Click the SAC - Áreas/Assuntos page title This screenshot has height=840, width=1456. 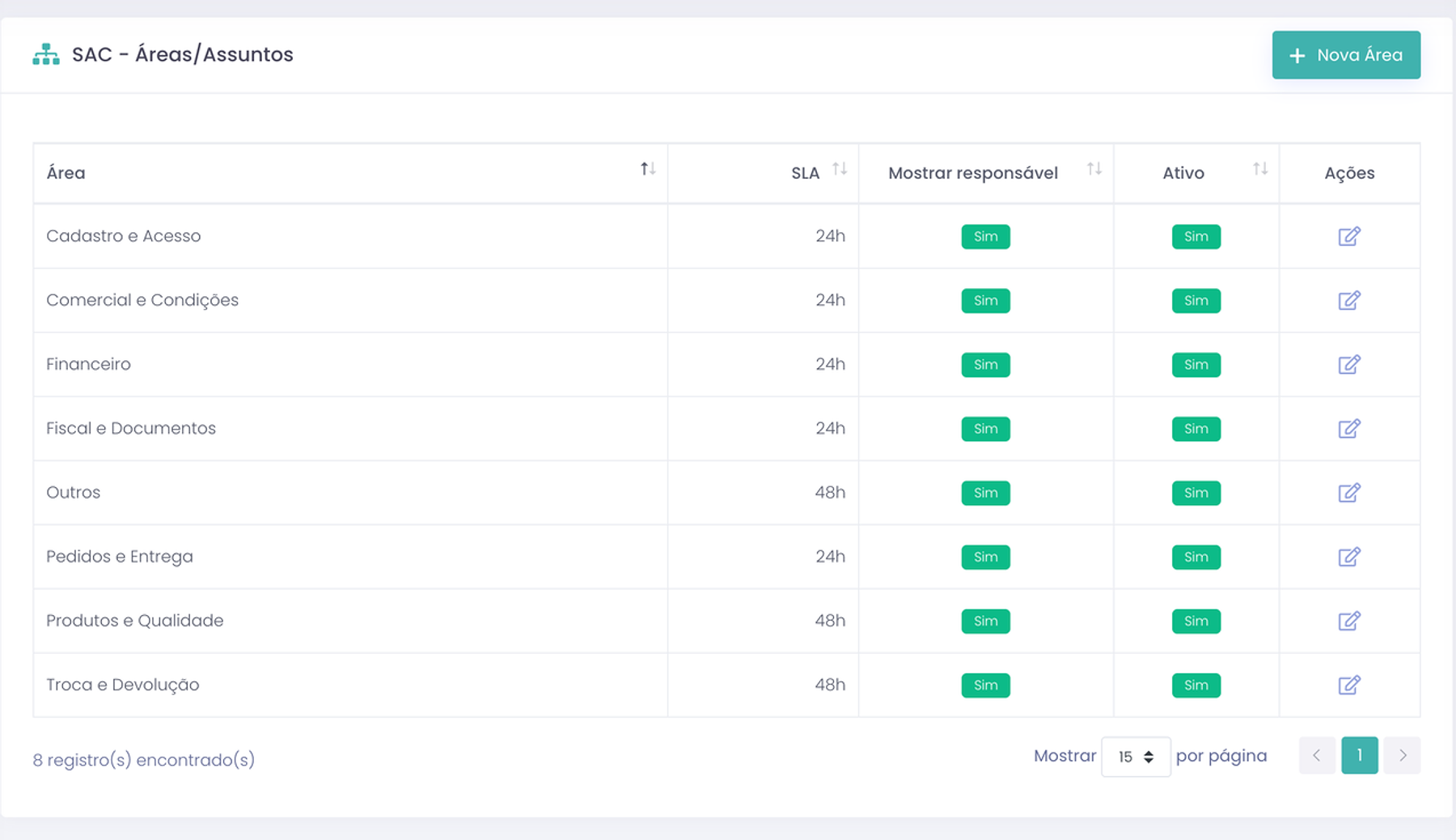[x=183, y=54]
